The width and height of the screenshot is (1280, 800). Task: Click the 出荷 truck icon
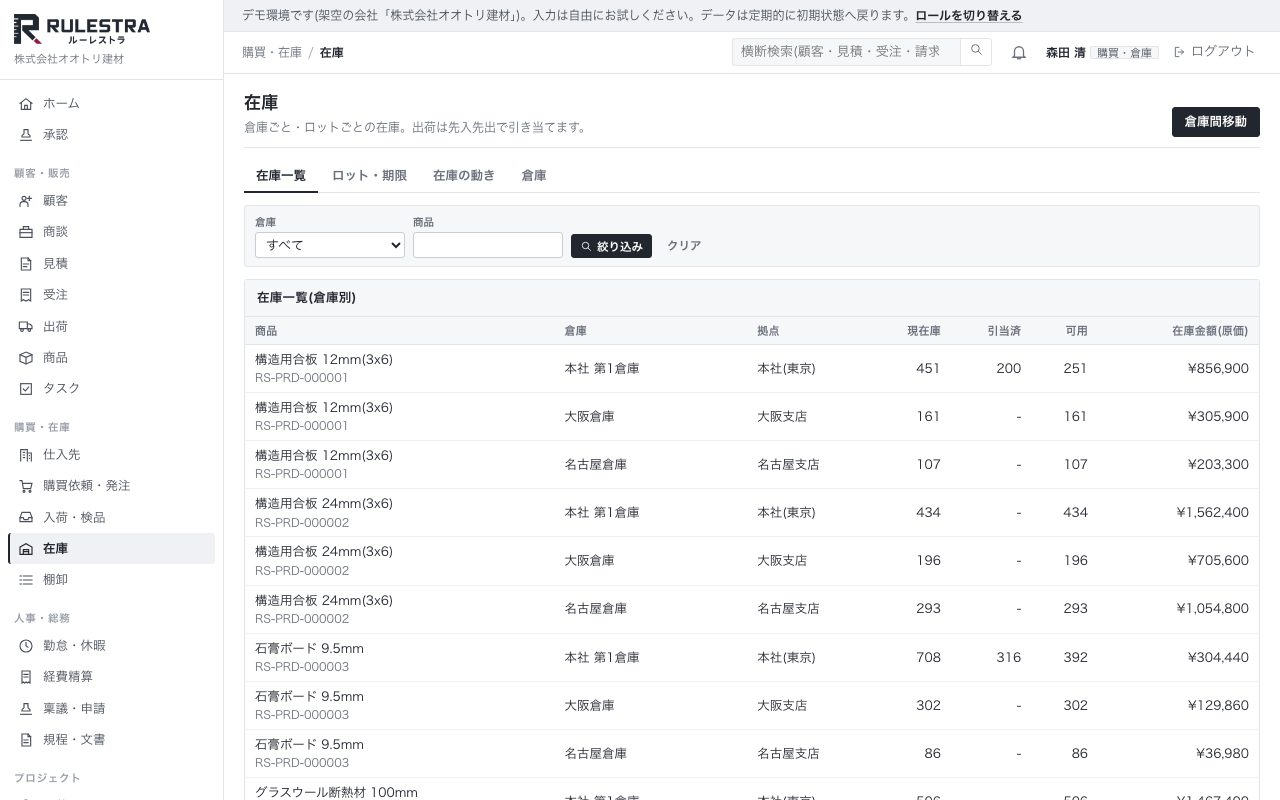(26, 326)
